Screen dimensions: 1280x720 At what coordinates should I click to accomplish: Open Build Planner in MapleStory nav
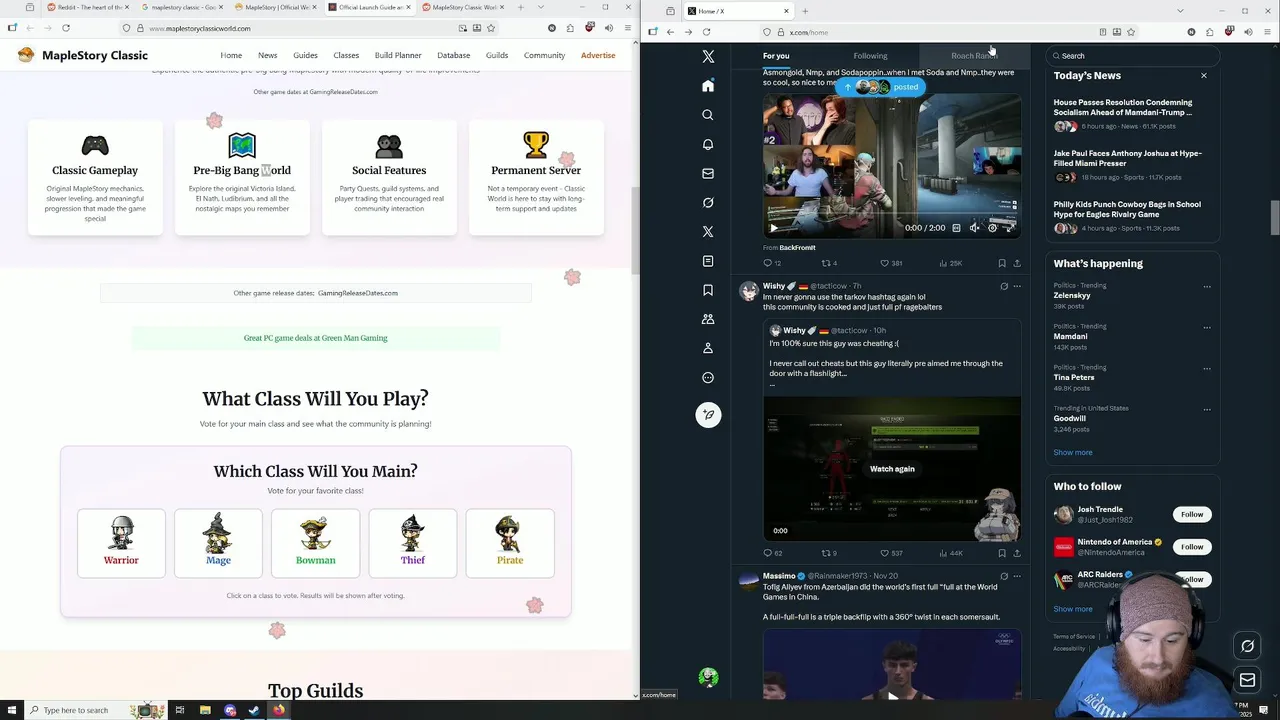398,55
